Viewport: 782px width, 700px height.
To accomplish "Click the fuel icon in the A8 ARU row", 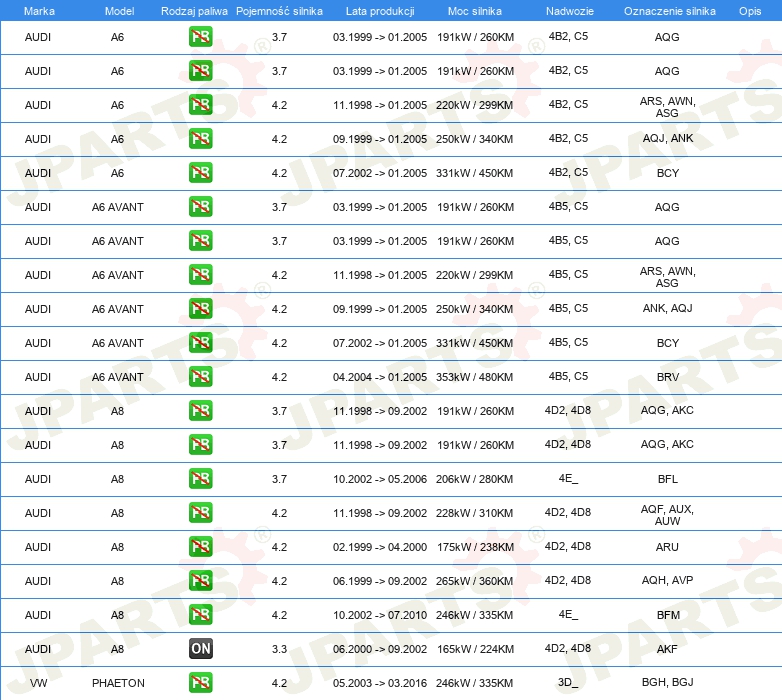I will [200, 547].
